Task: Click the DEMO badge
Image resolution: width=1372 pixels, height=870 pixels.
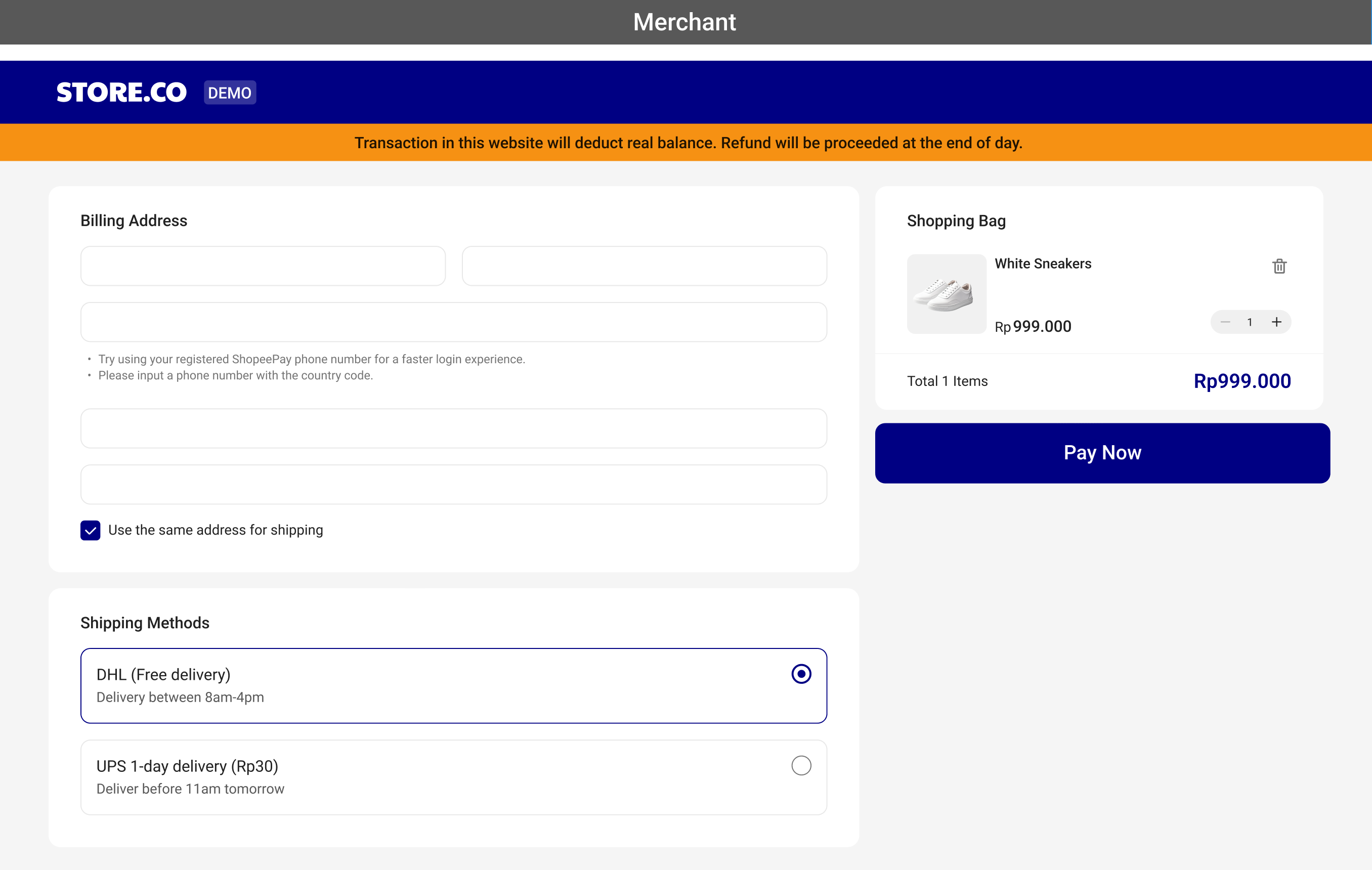Action: (230, 92)
